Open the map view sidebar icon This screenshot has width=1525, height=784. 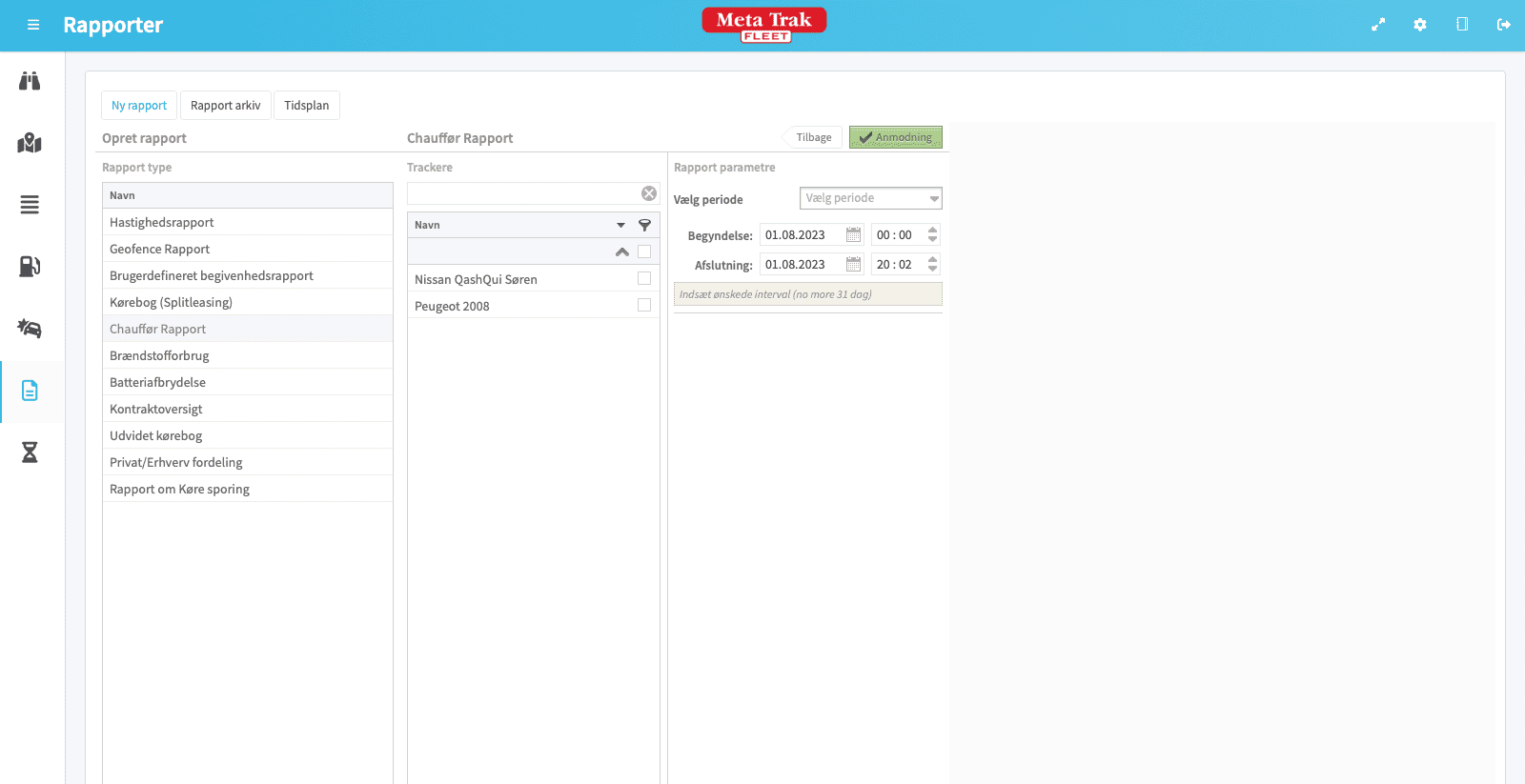click(x=30, y=143)
